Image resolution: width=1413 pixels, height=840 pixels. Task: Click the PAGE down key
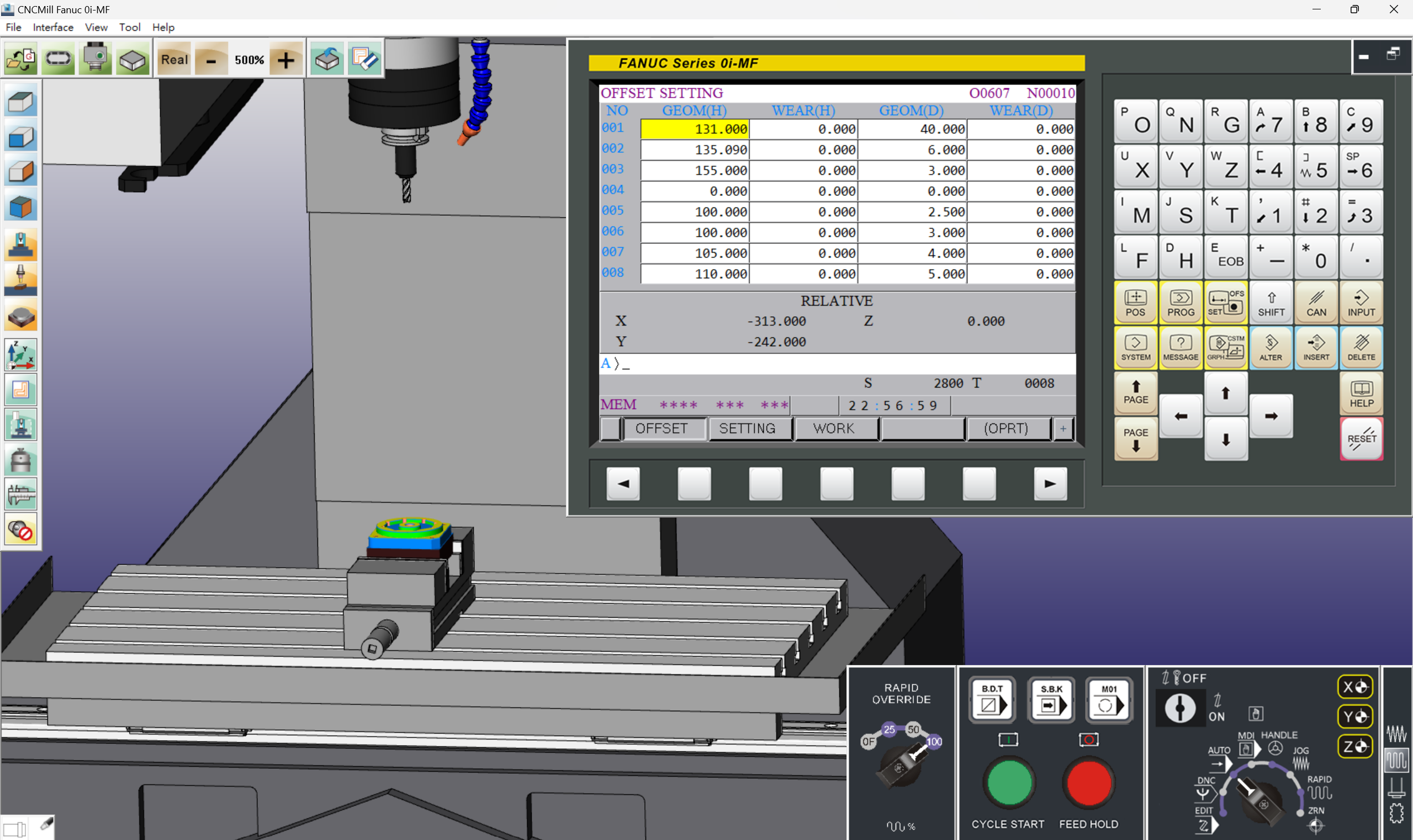1135,439
